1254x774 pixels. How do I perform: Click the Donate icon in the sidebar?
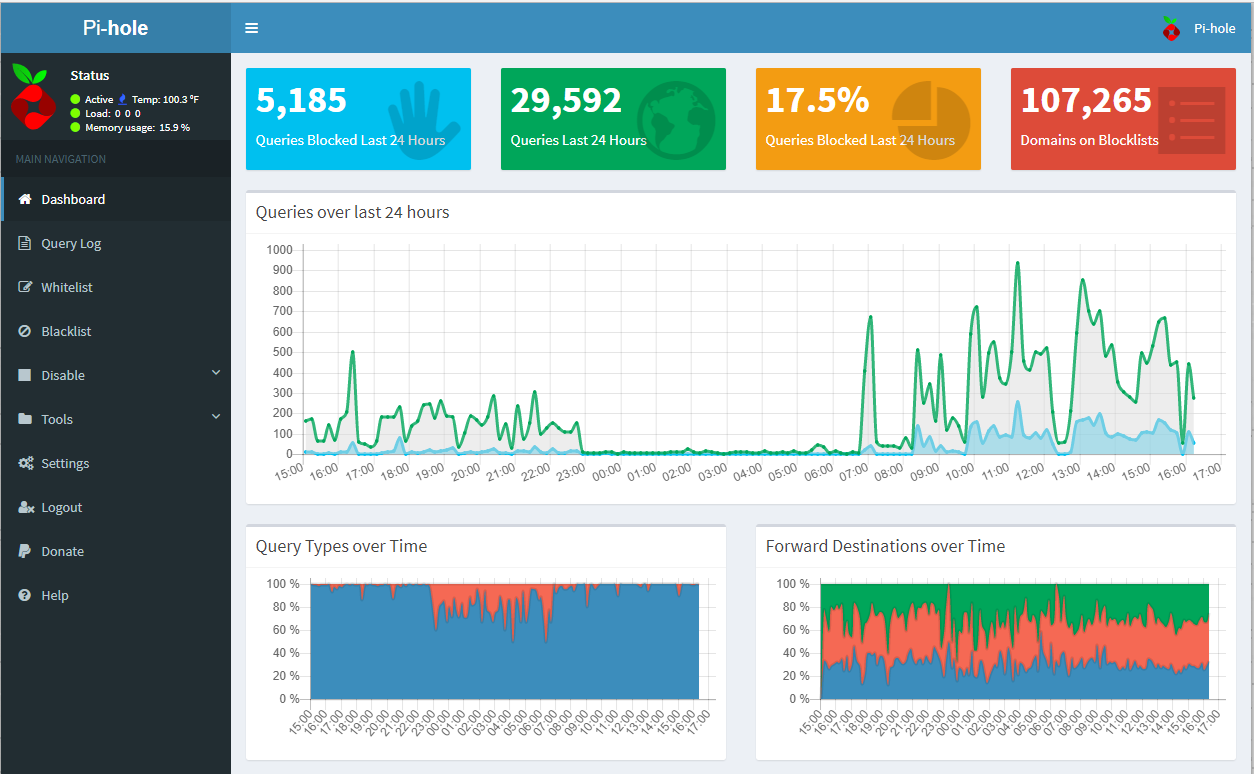24,551
